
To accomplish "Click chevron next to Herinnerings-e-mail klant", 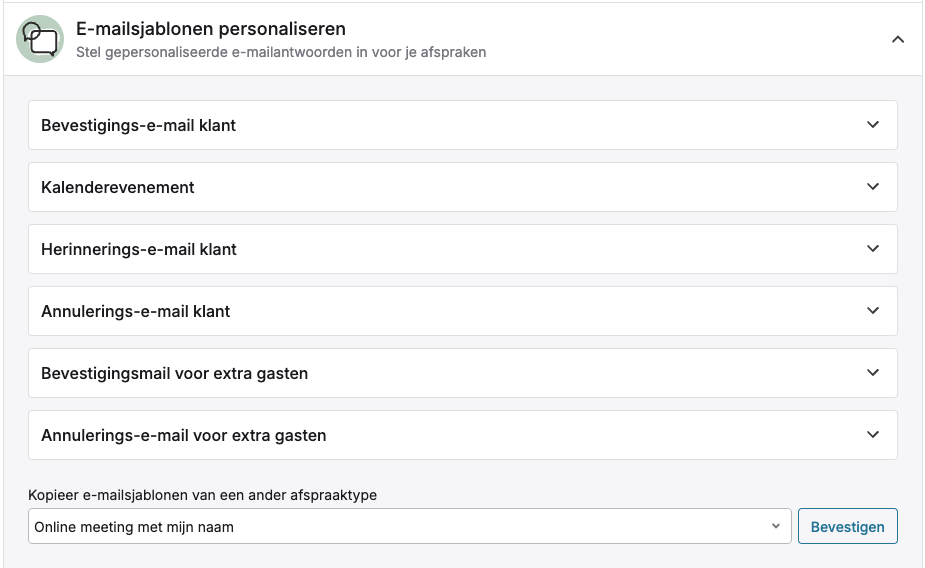I will tap(872, 248).
